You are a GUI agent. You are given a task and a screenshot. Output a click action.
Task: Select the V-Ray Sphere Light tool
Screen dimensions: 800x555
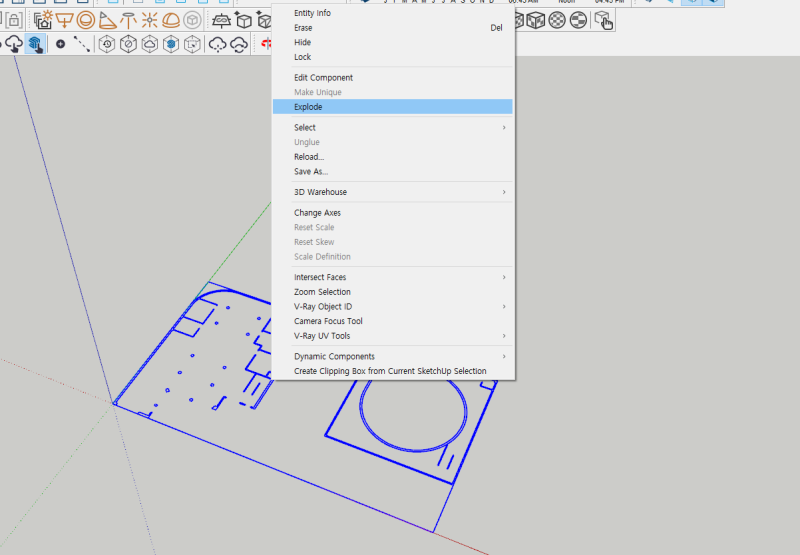pyautogui.click(x=86, y=20)
